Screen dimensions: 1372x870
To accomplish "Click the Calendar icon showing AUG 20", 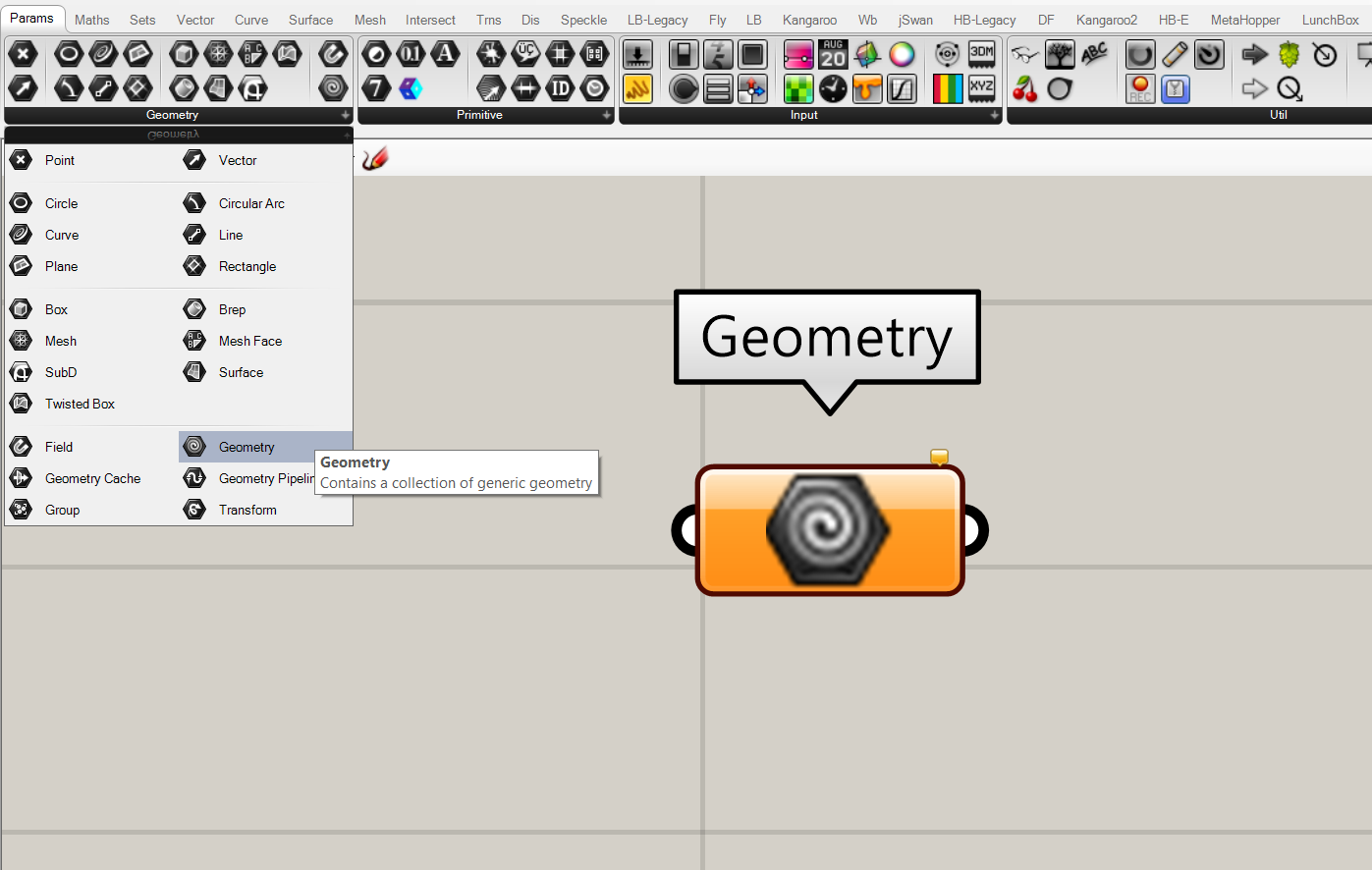I will click(x=833, y=54).
